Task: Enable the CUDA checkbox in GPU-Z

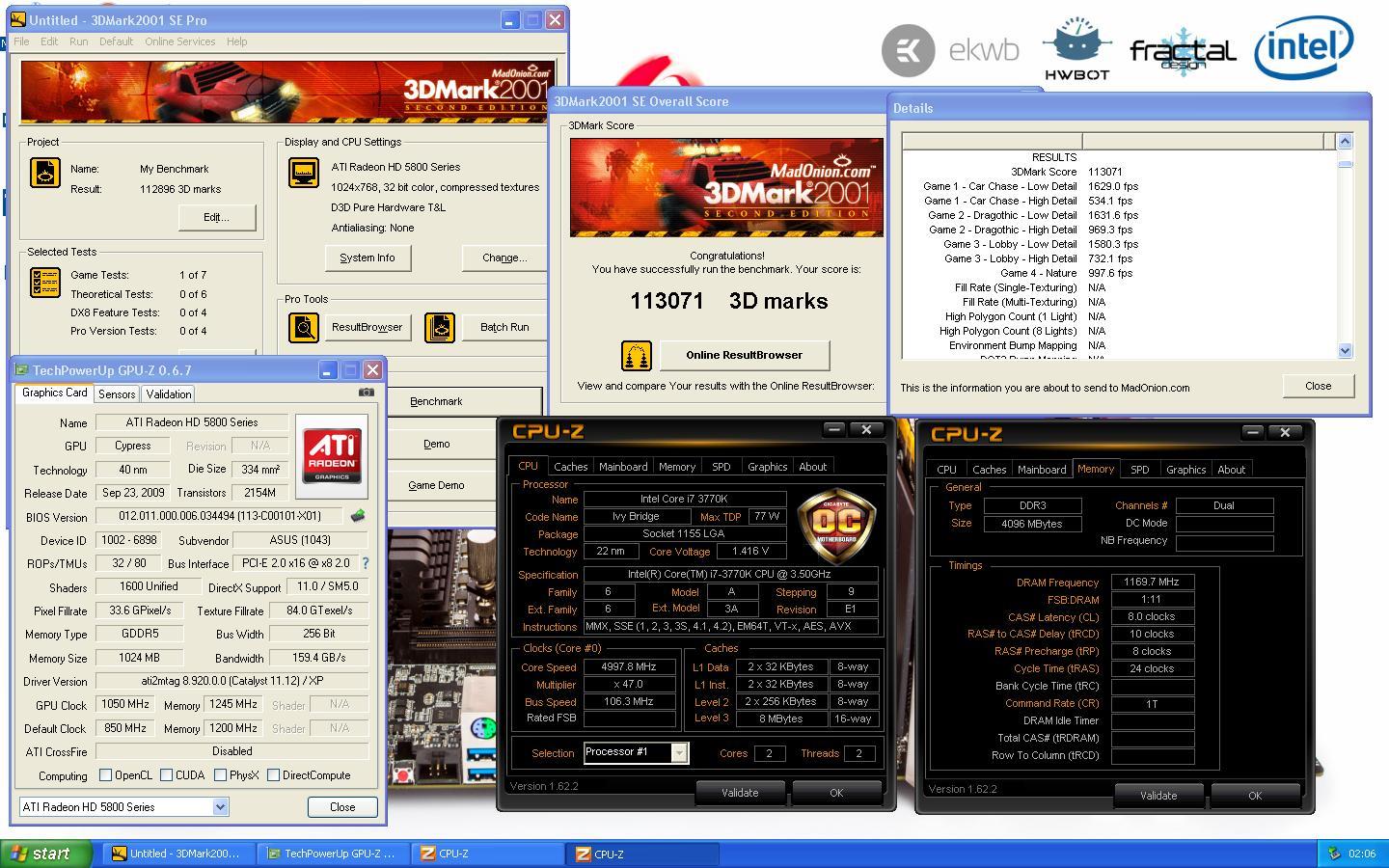Action: [x=166, y=775]
